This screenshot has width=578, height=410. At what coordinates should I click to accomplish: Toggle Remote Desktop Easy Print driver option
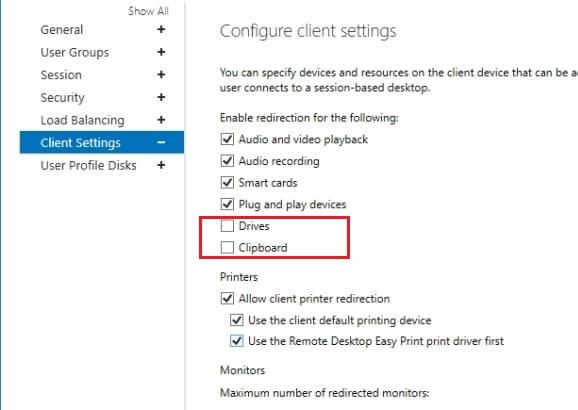tap(237, 341)
